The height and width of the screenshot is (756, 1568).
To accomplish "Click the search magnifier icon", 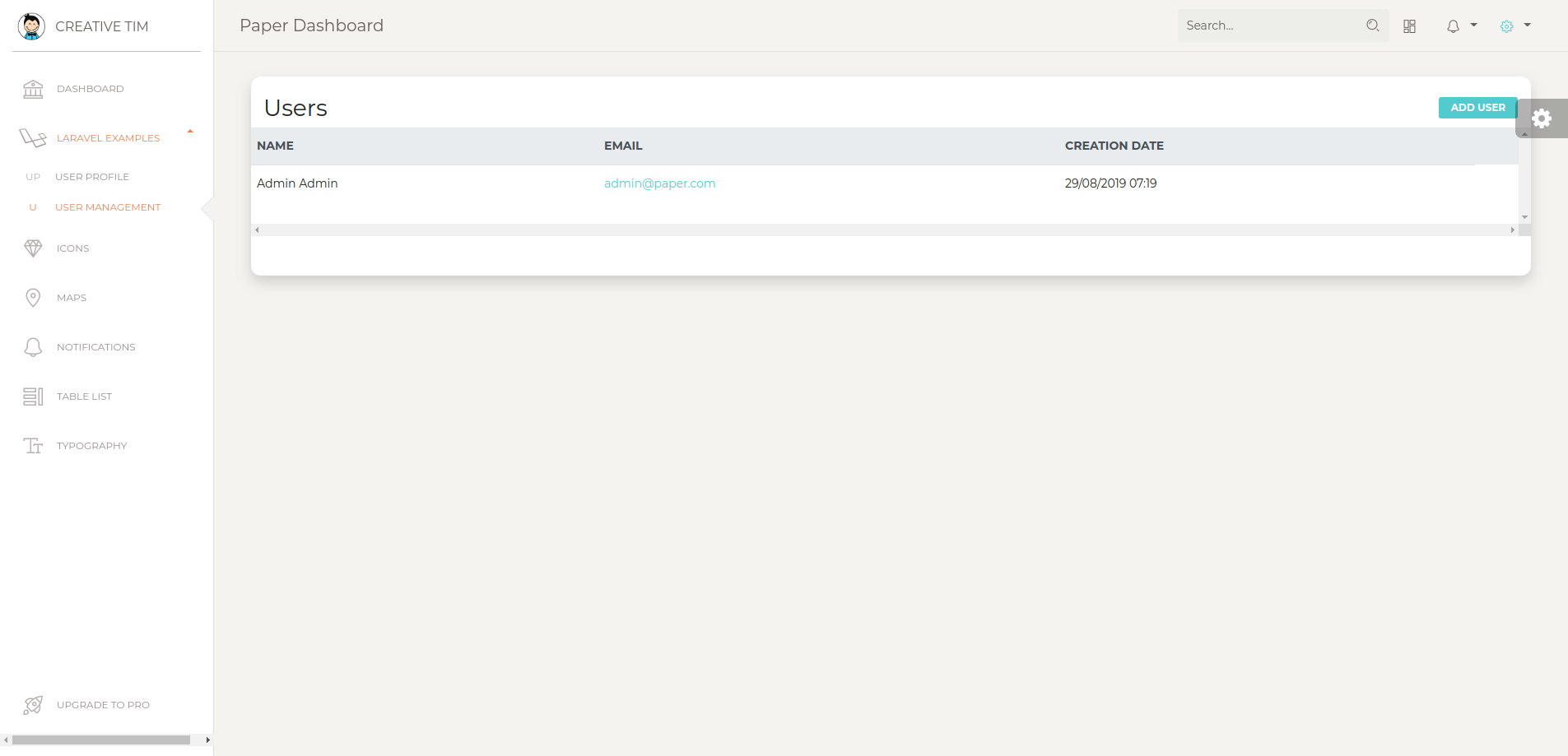I will [1372, 26].
